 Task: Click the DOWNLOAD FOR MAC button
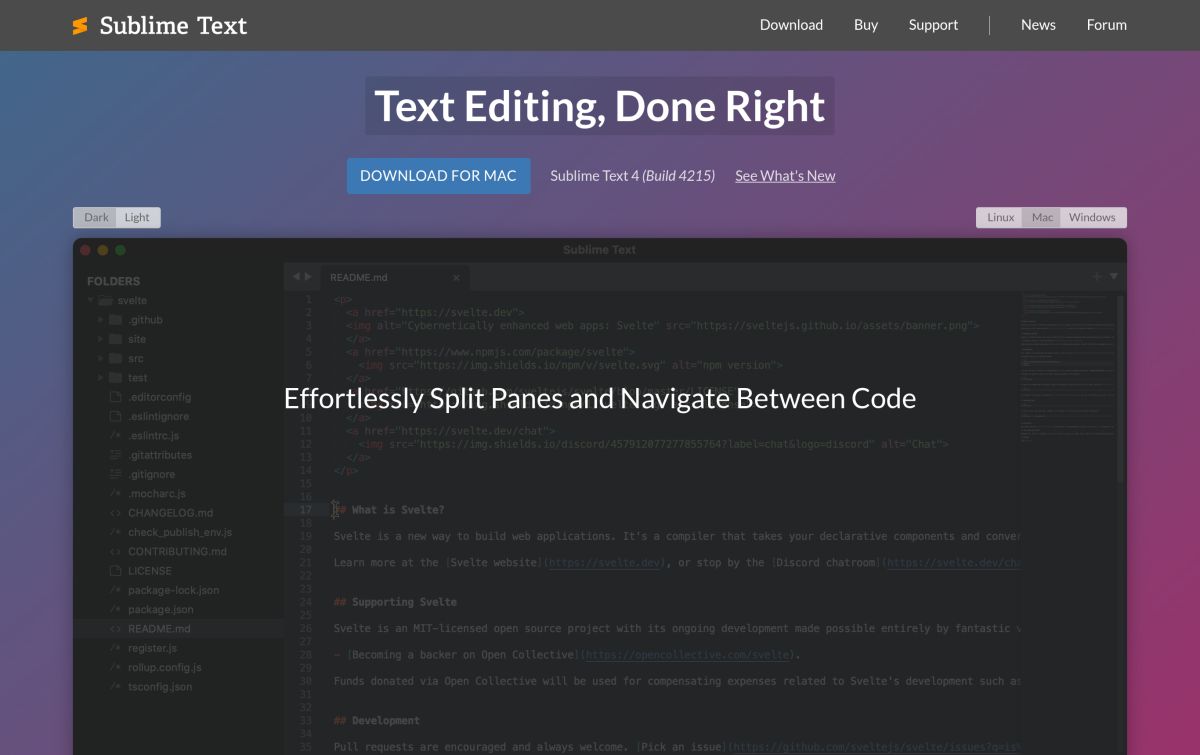pos(438,175)
